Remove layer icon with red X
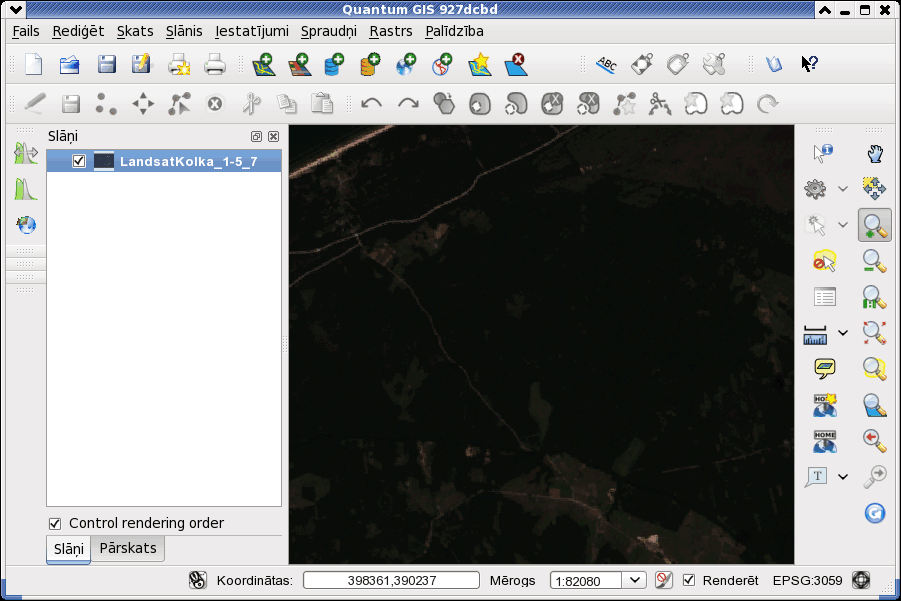 [515, 64]
